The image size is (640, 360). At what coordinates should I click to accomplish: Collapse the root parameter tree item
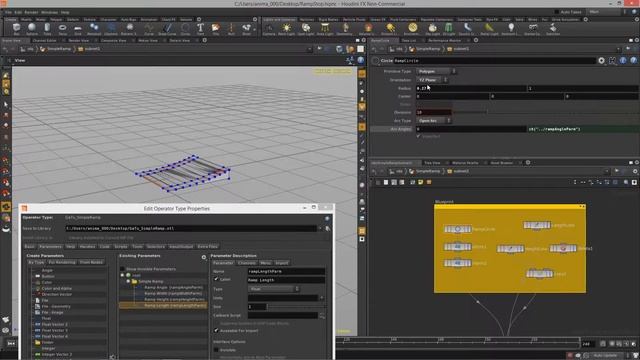pyautogui.click(x=122, y=276)
